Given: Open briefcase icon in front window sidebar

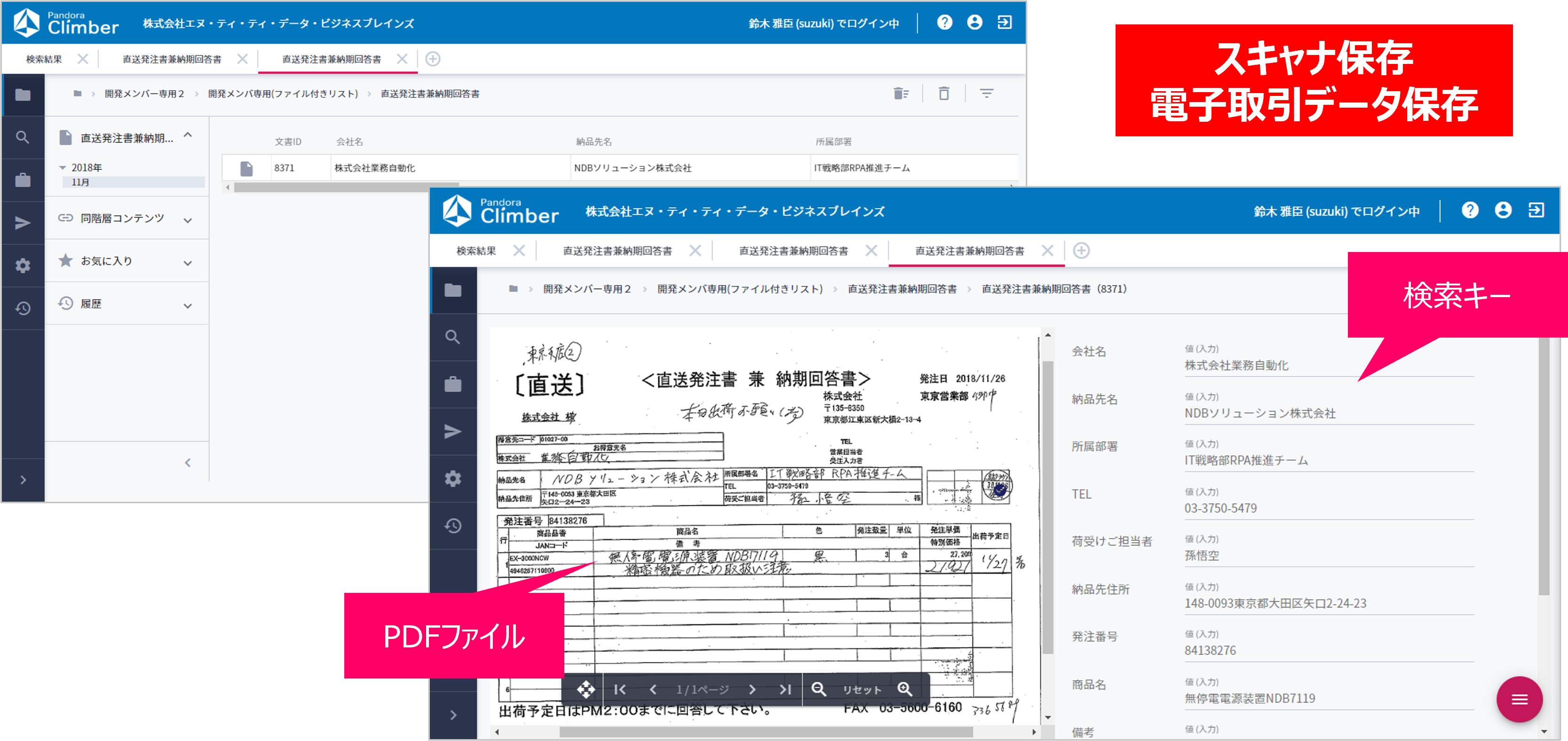Looking at the screenshot, I should click(453, 385).
